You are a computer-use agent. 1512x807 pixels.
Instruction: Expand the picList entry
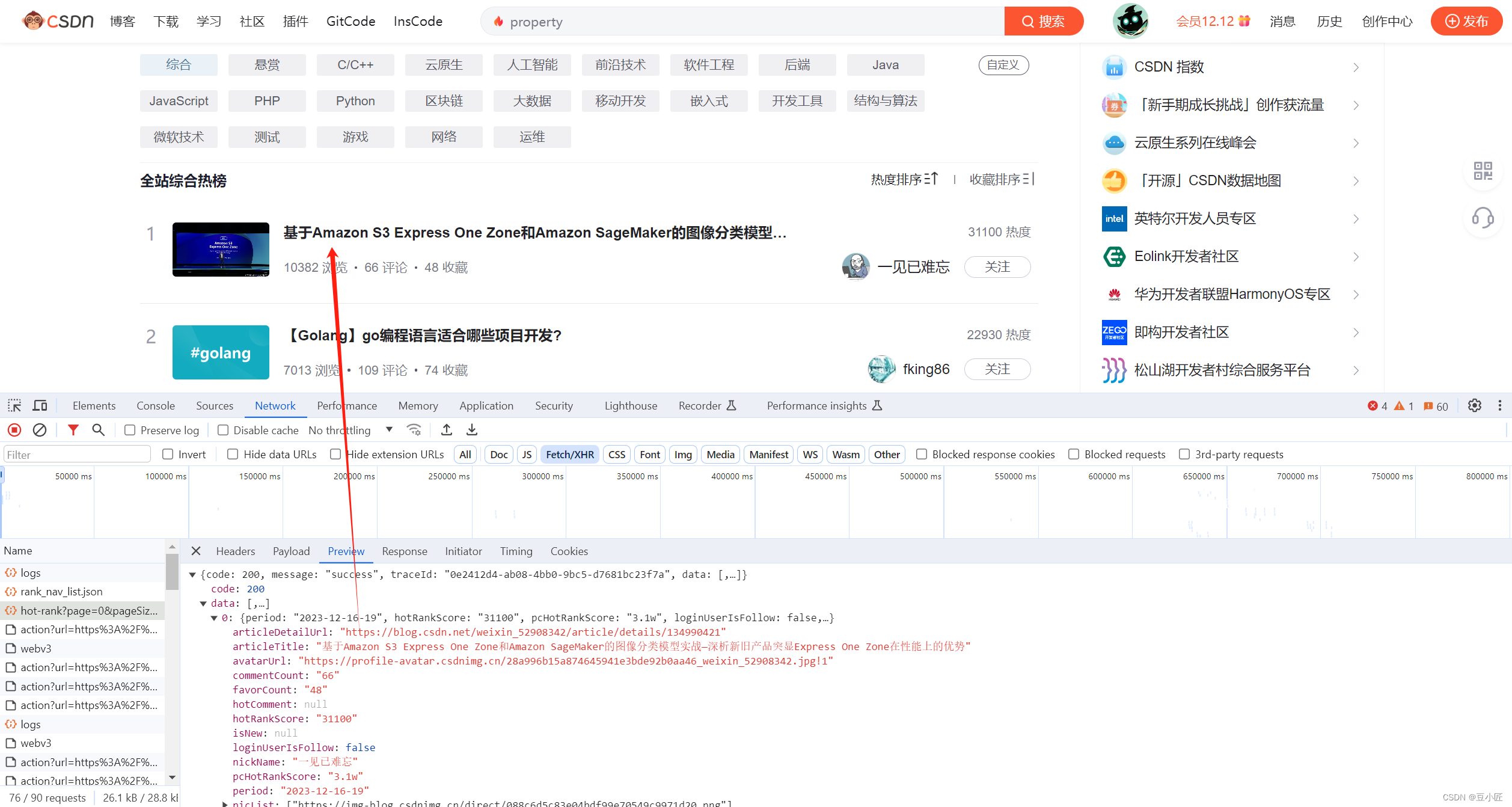(225, 803)
